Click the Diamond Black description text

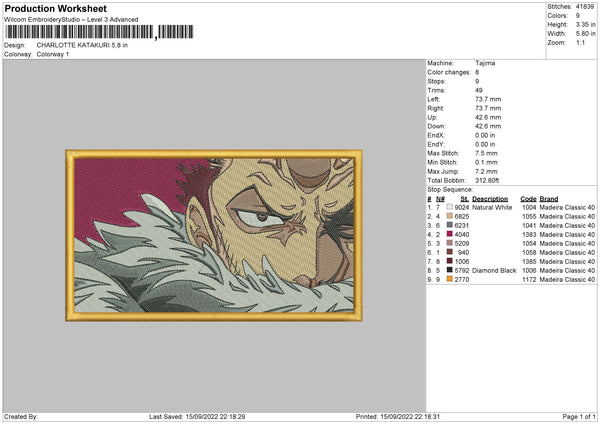coord(494,271)
